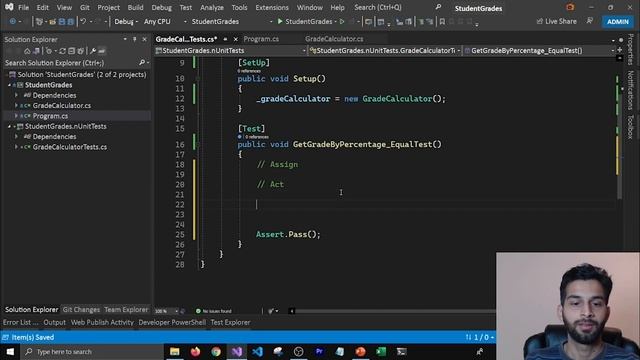Click Collapse All icon in Solution Explorer toolbar
Viewport: 640px width, 360px height.
coord(71,51)
